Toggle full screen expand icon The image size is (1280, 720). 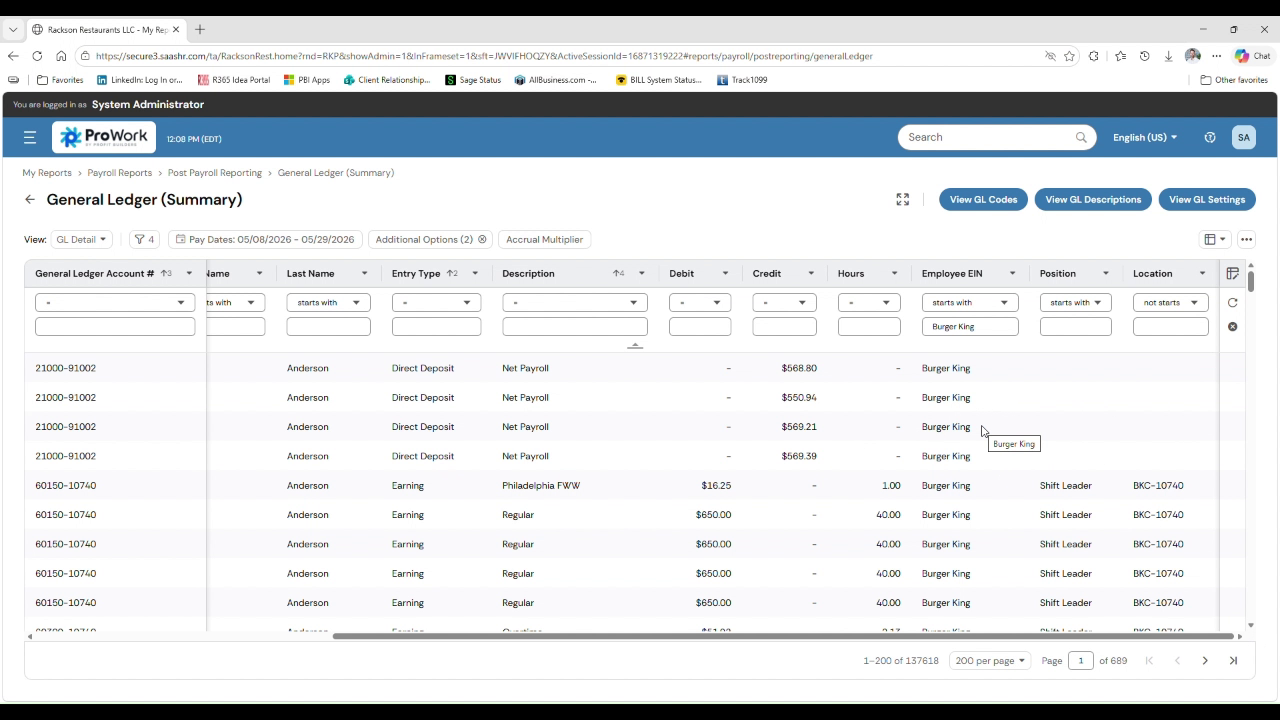[902, 200]
